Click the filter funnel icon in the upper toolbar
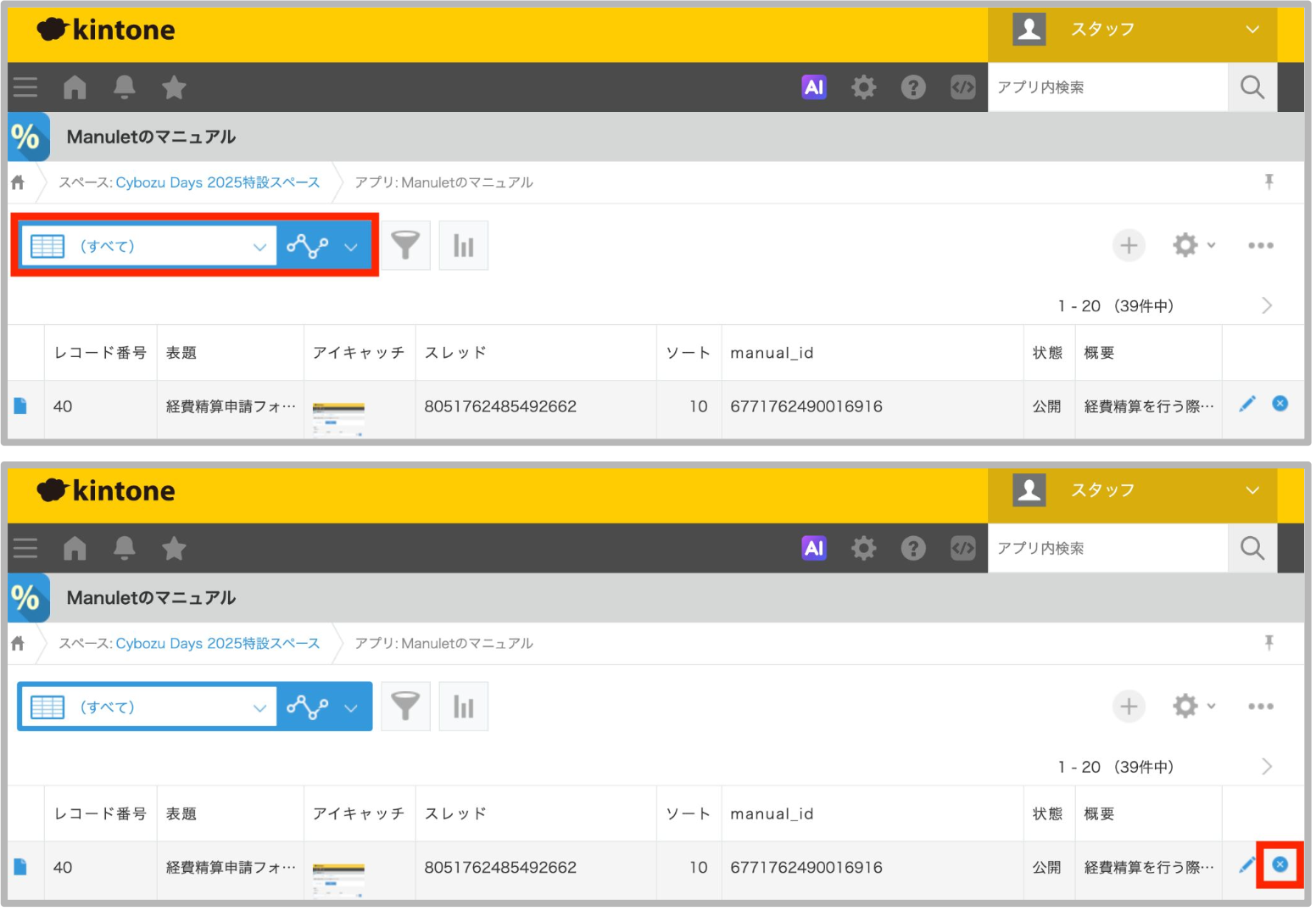The height and width of the screenshot is (911, 1316). (x=405, y=246)
